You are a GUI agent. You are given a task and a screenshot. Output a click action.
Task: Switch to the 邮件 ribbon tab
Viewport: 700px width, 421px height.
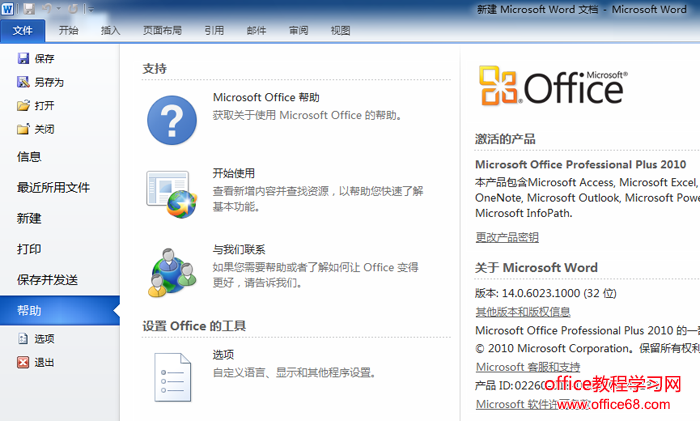click(256, 30)
